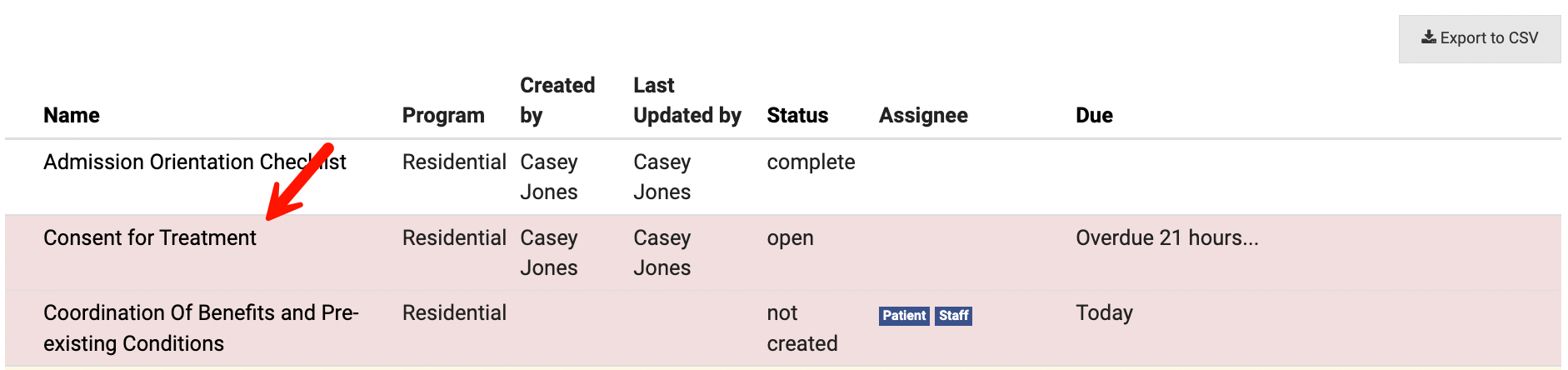Click the download icon on Export button
1568x370 pixels.
tap(1428, 37)
